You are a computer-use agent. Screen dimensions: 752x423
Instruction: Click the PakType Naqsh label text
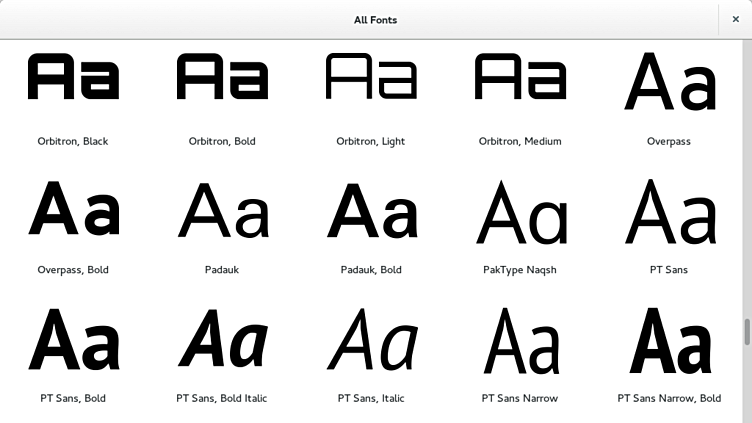click(x=520, y=270)
